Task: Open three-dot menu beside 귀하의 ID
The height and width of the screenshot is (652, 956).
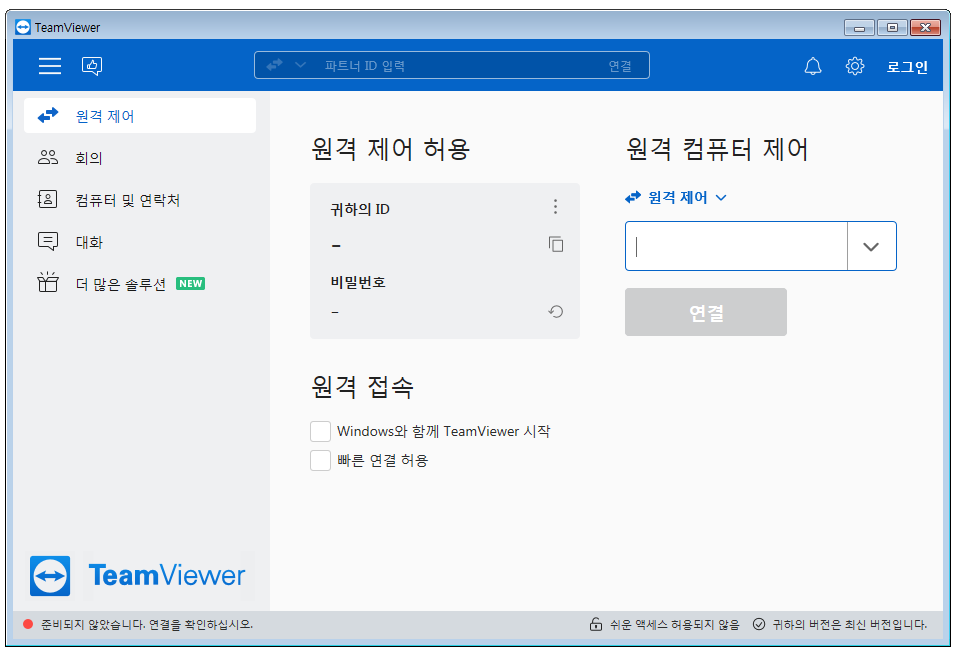Action: pyautogui.click(x=555, y=207)
